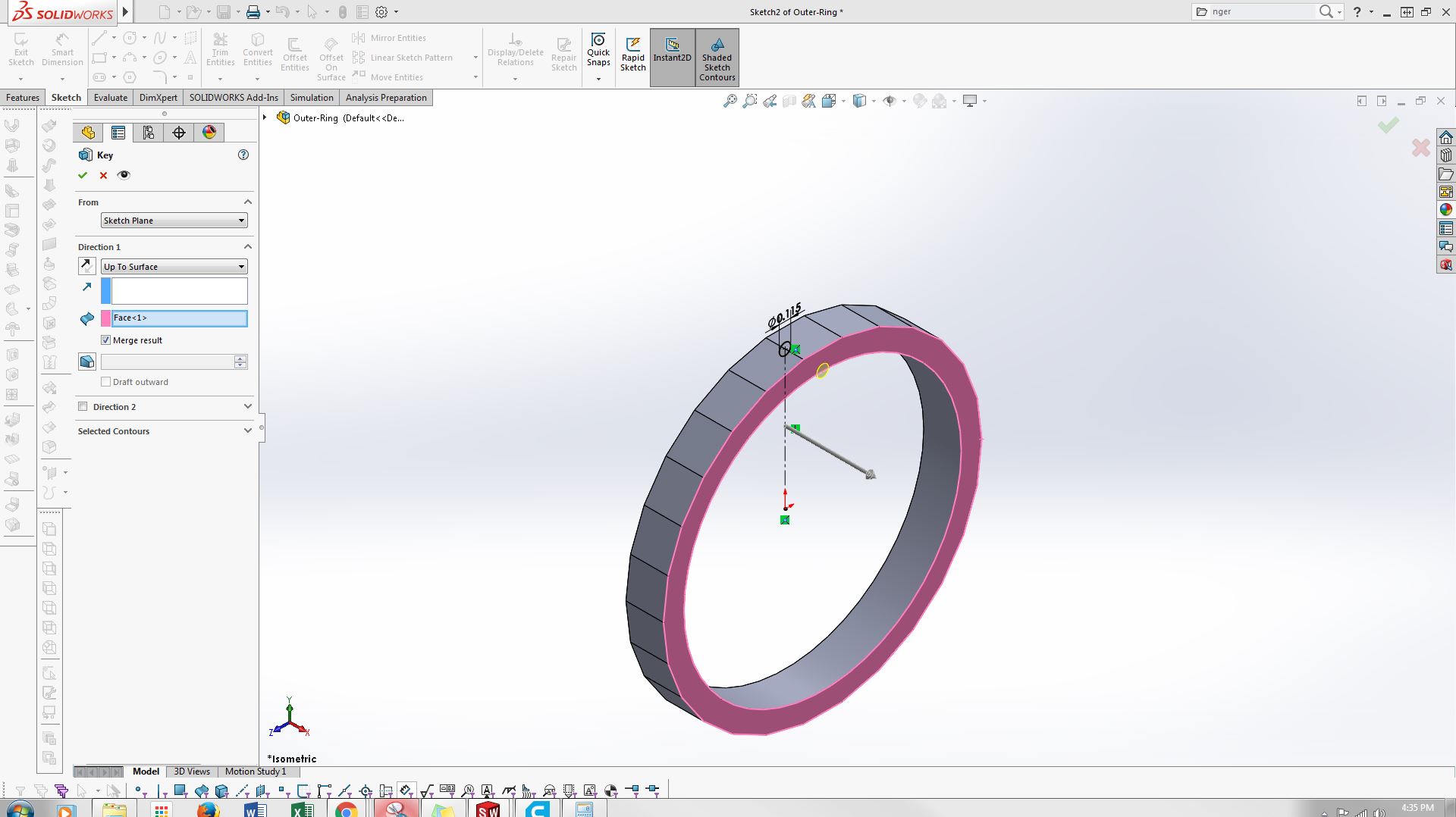Activate Rapid Sketch
Viewport: 1456px width, 817px height.
coord(633,55)
